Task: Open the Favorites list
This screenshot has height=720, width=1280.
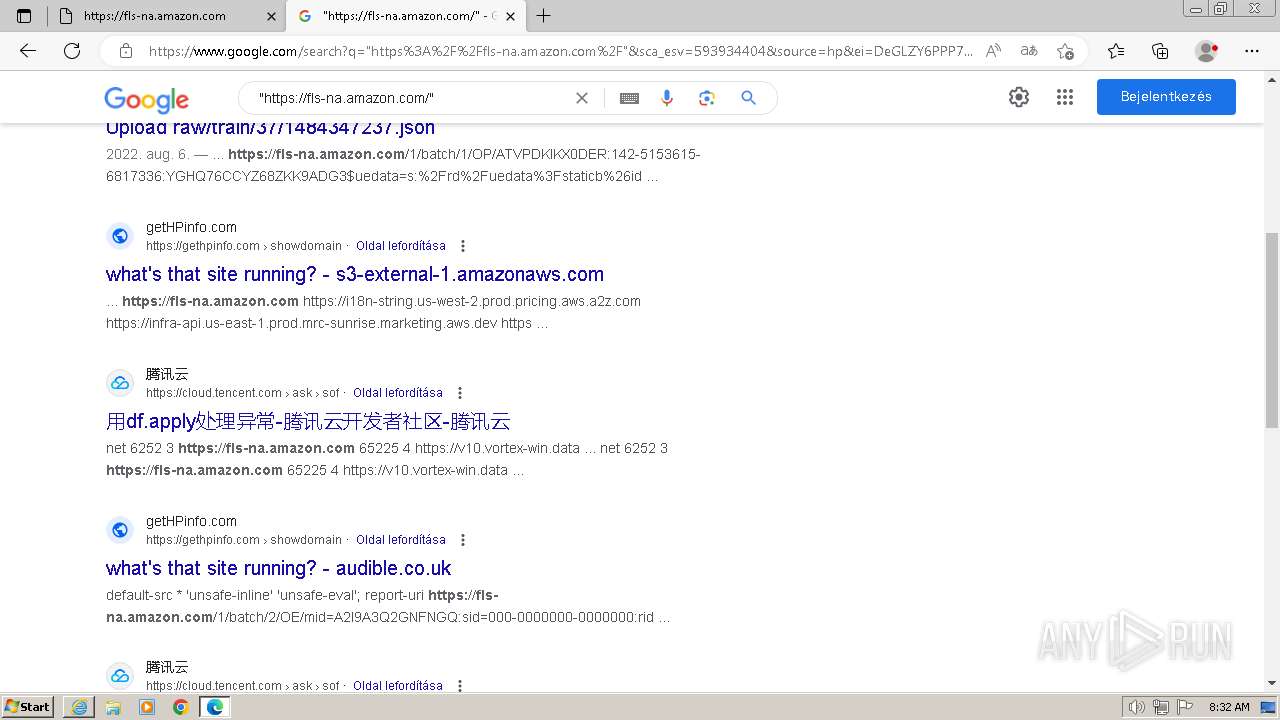Action: (x=1116, y=51)
